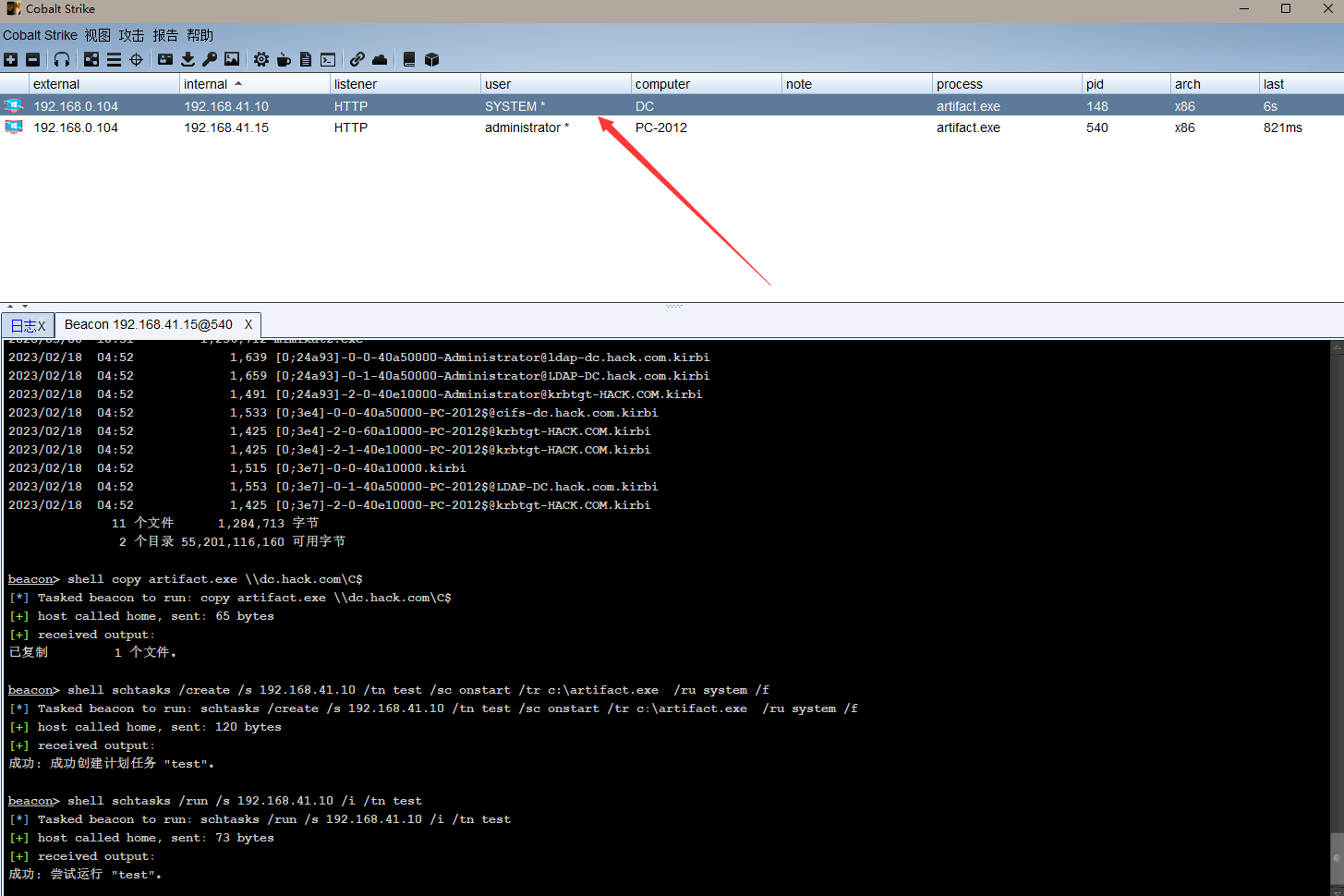Image resolution: width=1344 pixels, height=896 pixels.
Task: Switch to Session Table view icon
Action: 114,59
